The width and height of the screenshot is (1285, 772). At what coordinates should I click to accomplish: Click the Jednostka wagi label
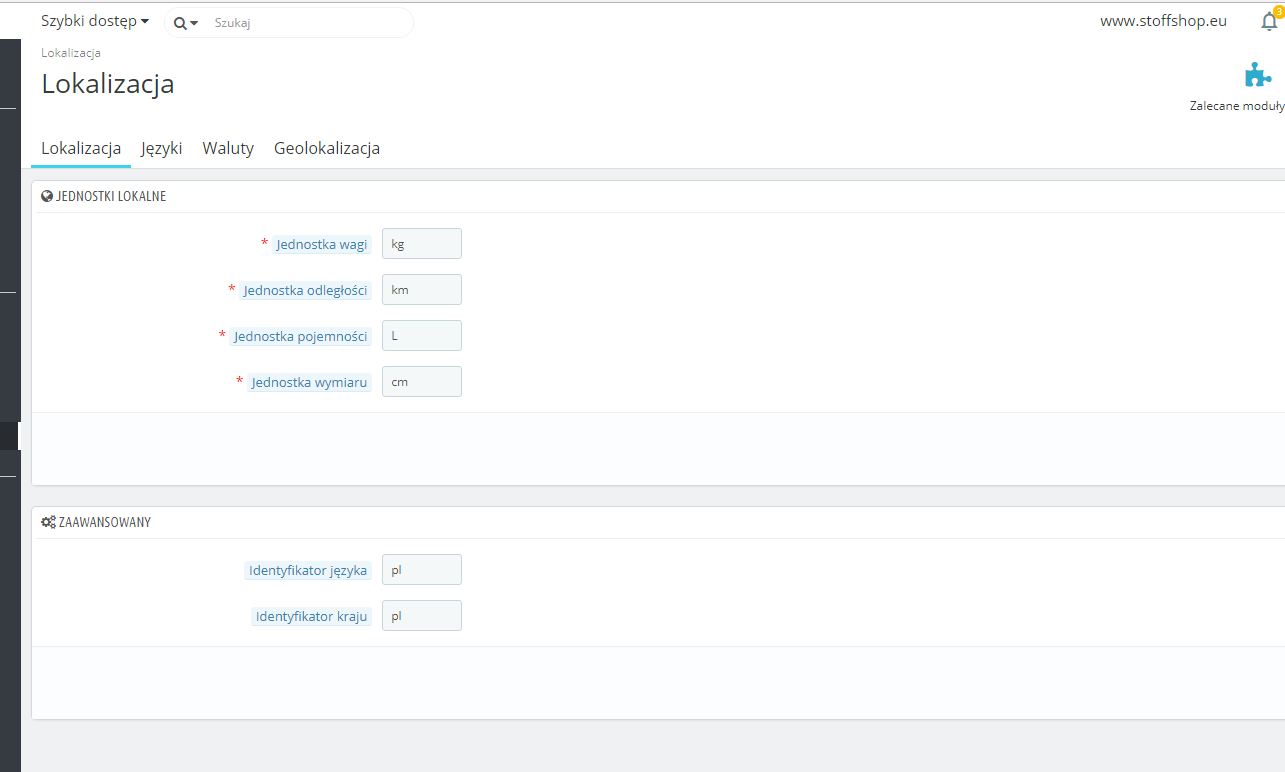click(x=322, y=244)
